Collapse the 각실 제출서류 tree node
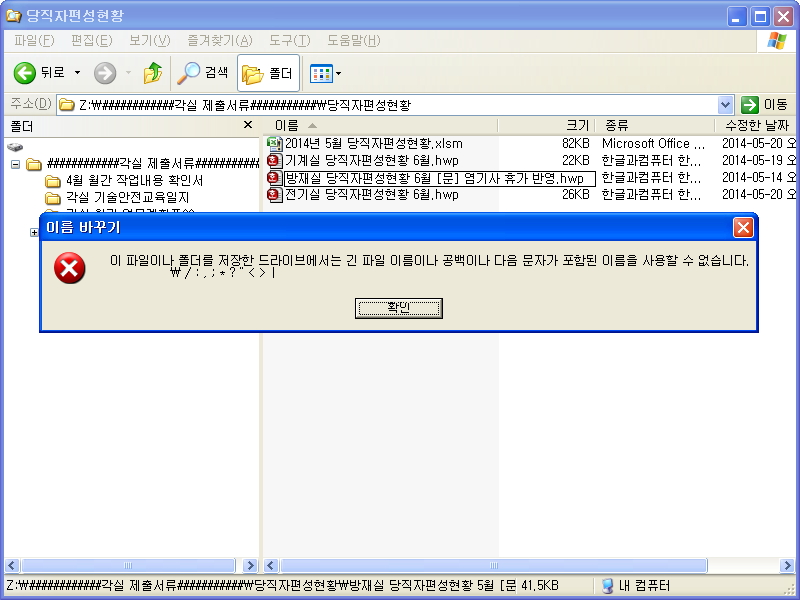800x600 pixels. 16,164
